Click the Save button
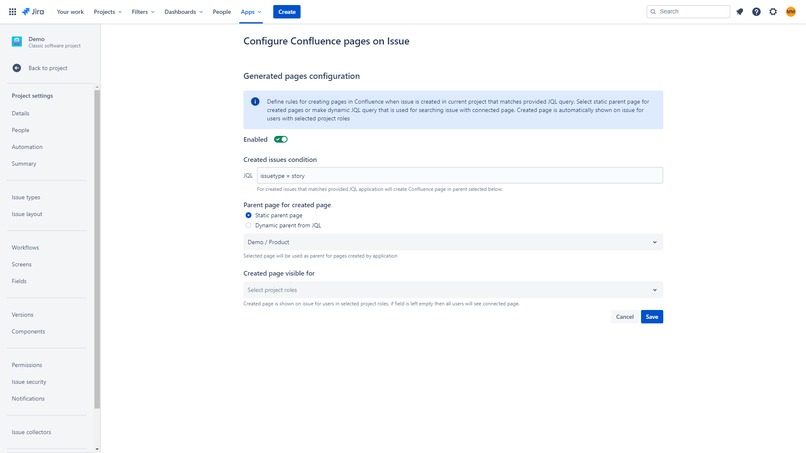The height and width of the screenshot is (453, 806). tap(652, 317)
